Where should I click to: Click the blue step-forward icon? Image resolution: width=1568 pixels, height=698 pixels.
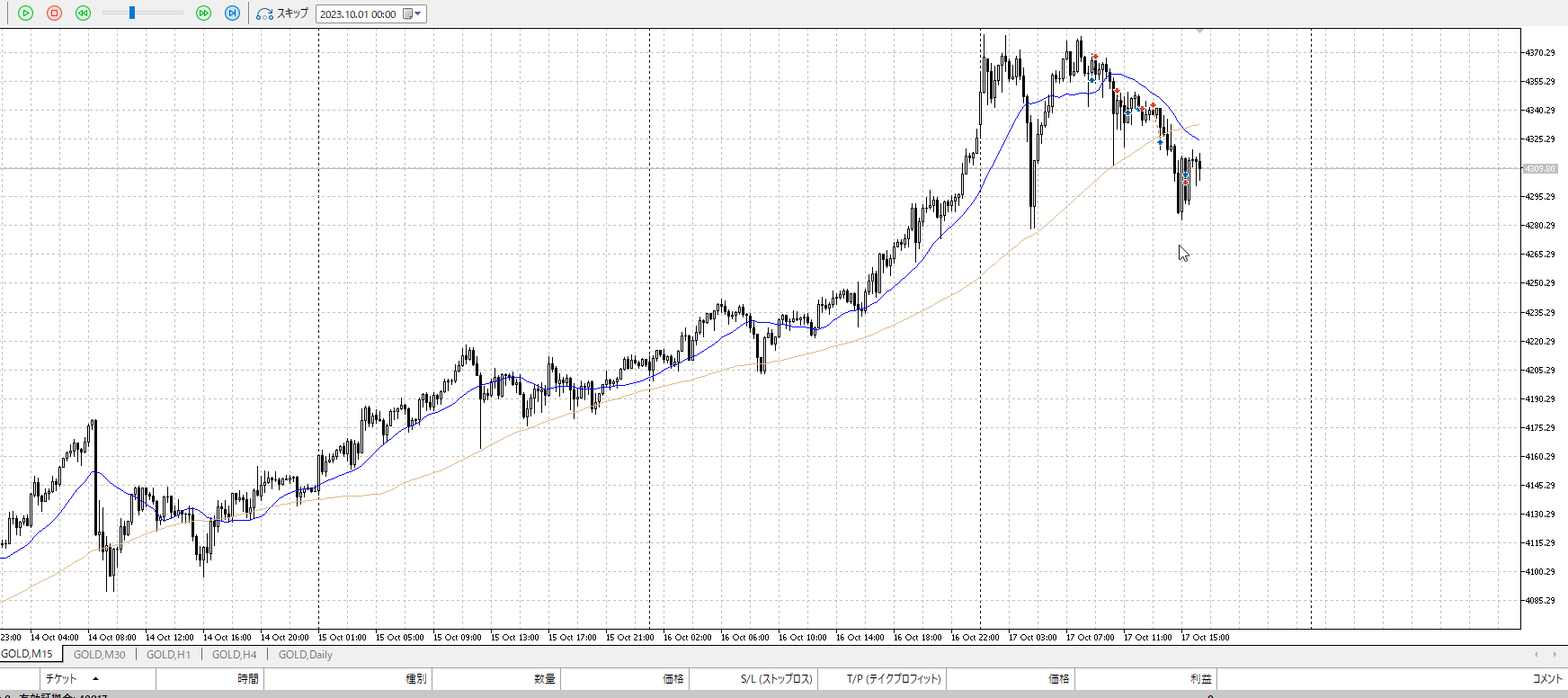(232, 13)
